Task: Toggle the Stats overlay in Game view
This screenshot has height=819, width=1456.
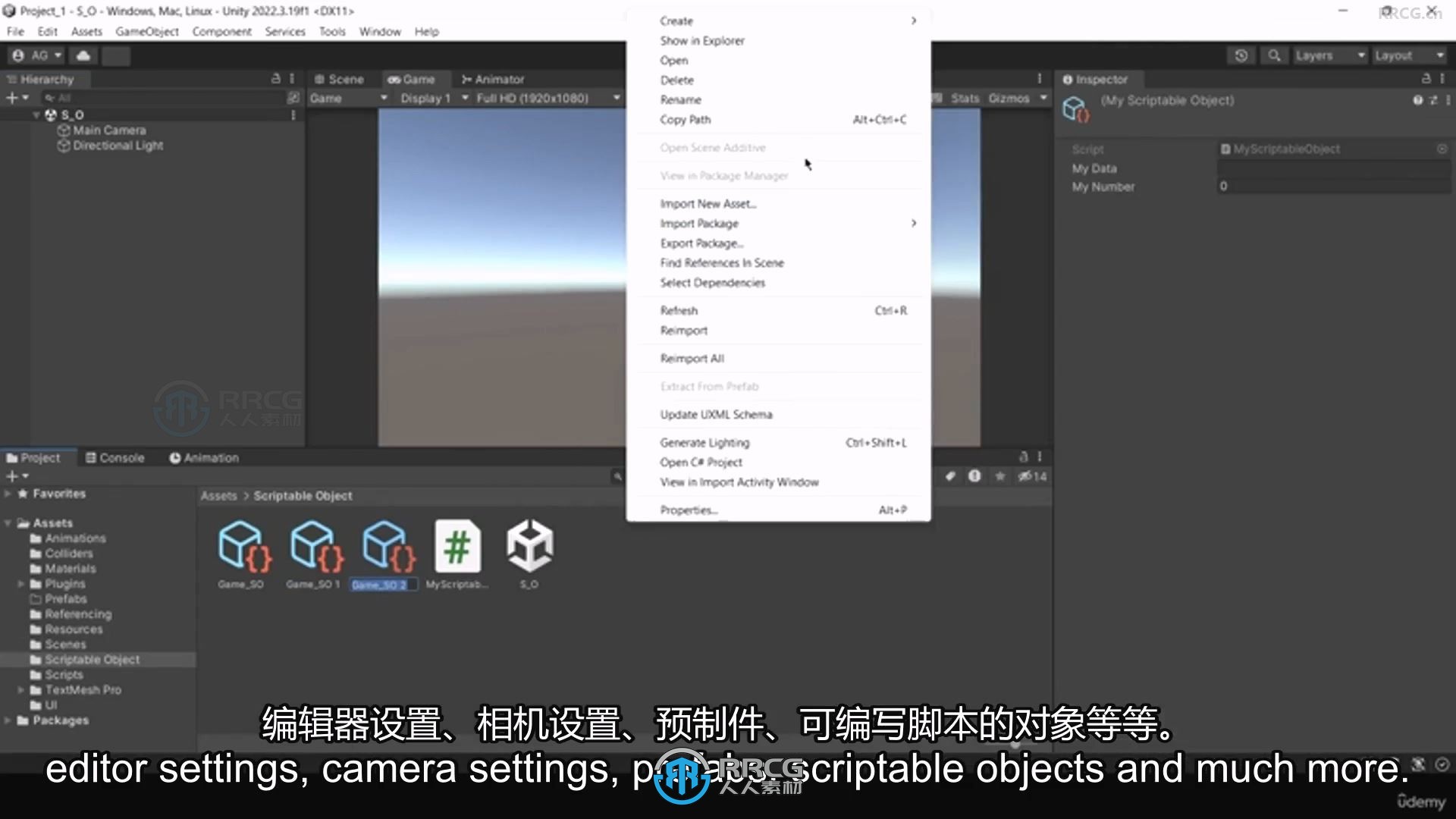Action: 965,99
